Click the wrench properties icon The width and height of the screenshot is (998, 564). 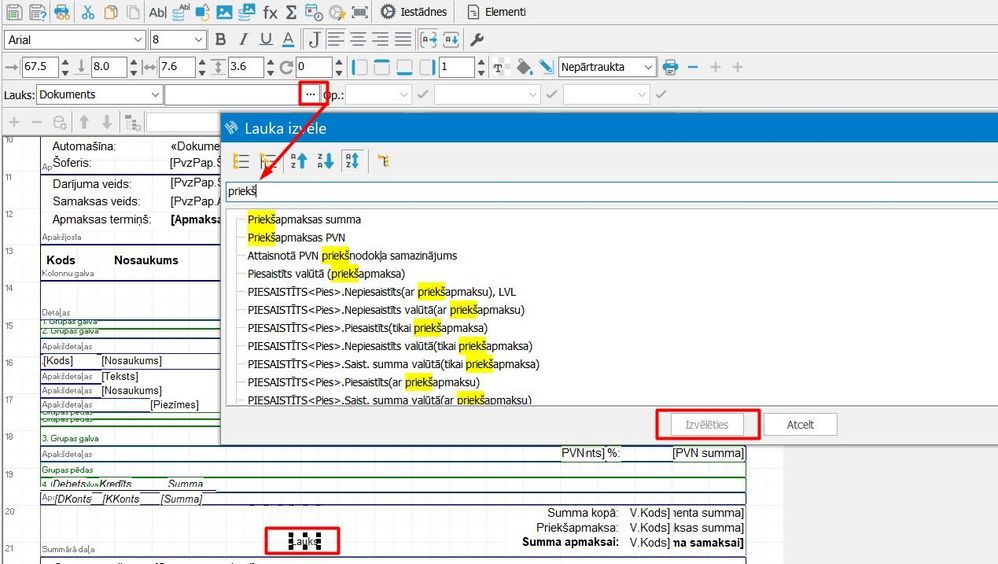[477, 39]
